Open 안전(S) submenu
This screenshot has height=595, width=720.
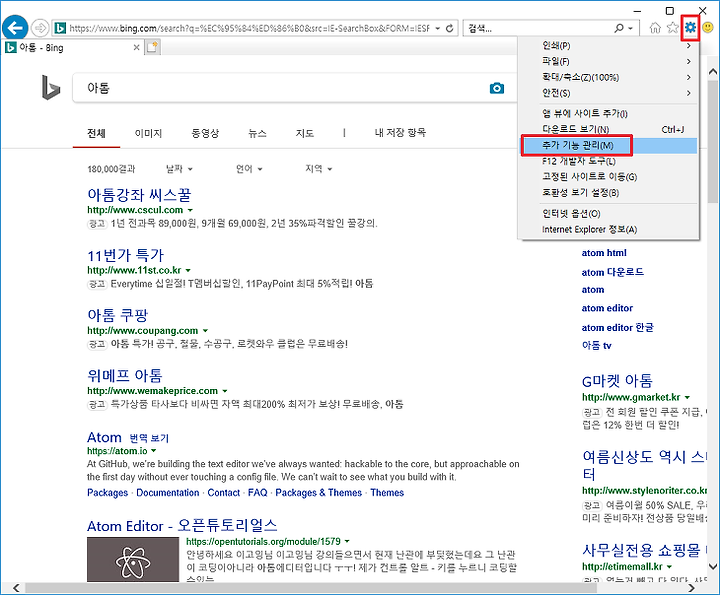(609, 93)
